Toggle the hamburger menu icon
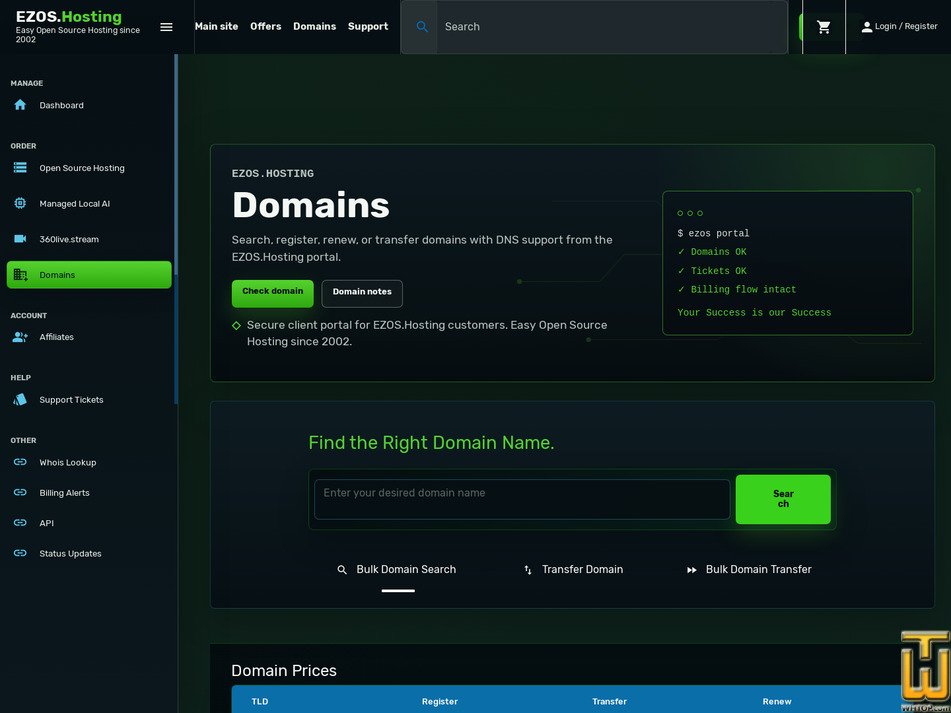This screenshot has height=713, width=951. [166, 27]
